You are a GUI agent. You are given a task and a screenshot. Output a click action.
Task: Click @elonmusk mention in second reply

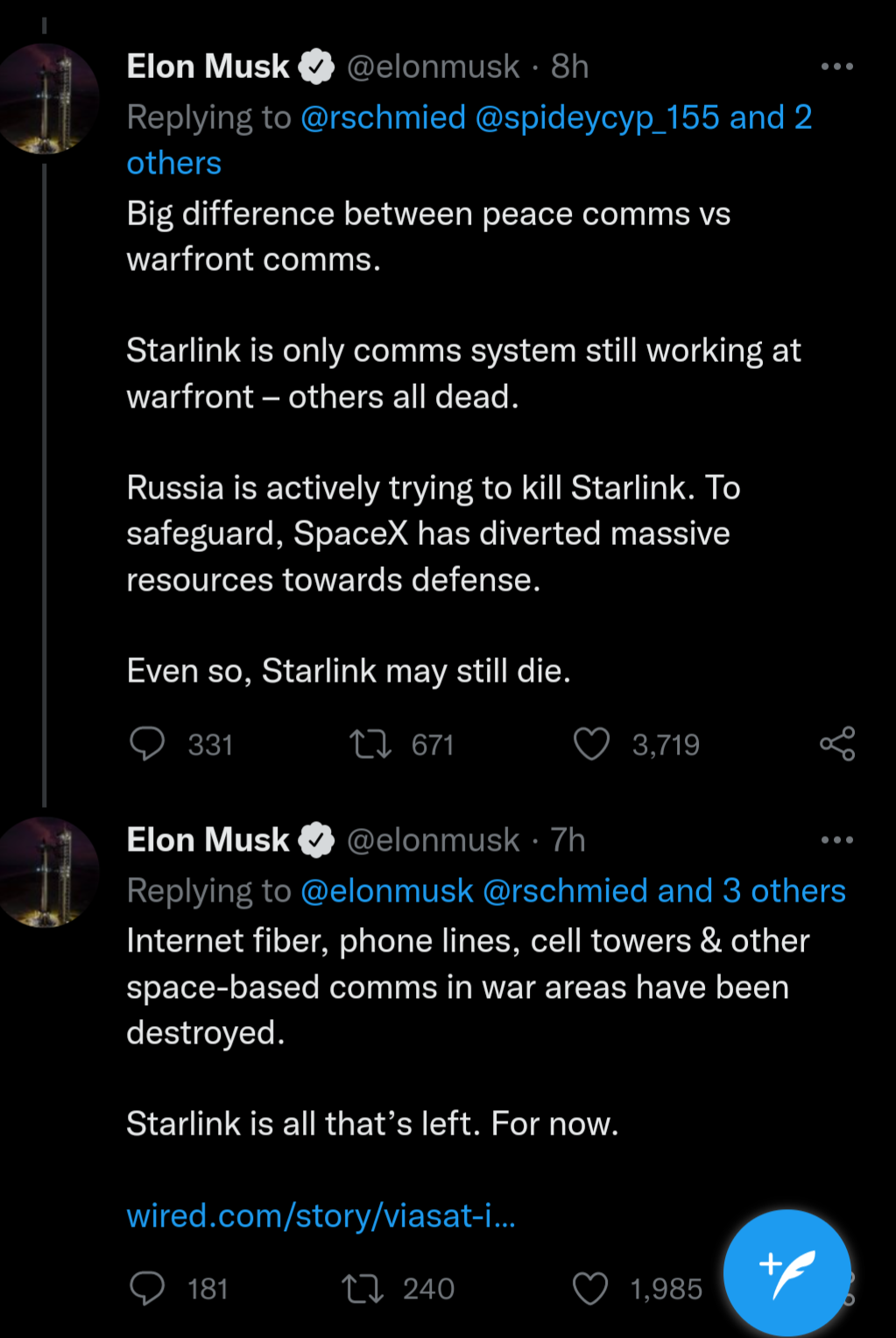point(386,891)
